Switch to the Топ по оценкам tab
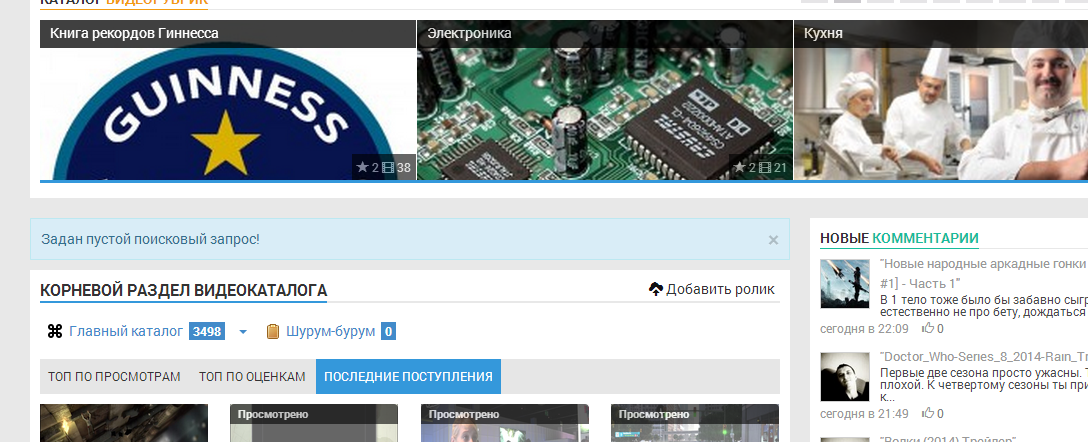The width and height of the screenshot is (1088, 442). point(252,377)
